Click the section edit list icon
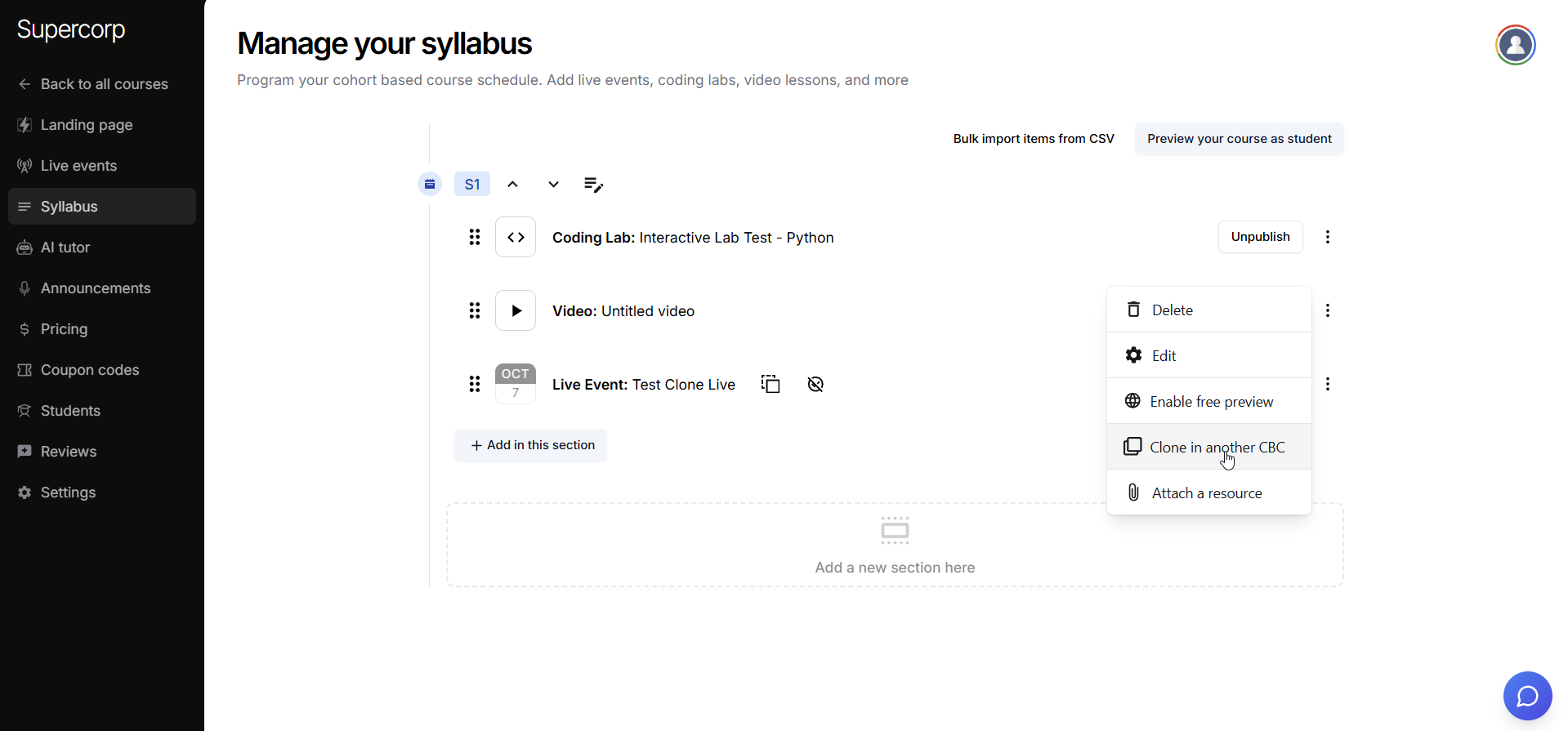Image resolution: width=1568 pixels, height=731 pixels. pos(593,185)
